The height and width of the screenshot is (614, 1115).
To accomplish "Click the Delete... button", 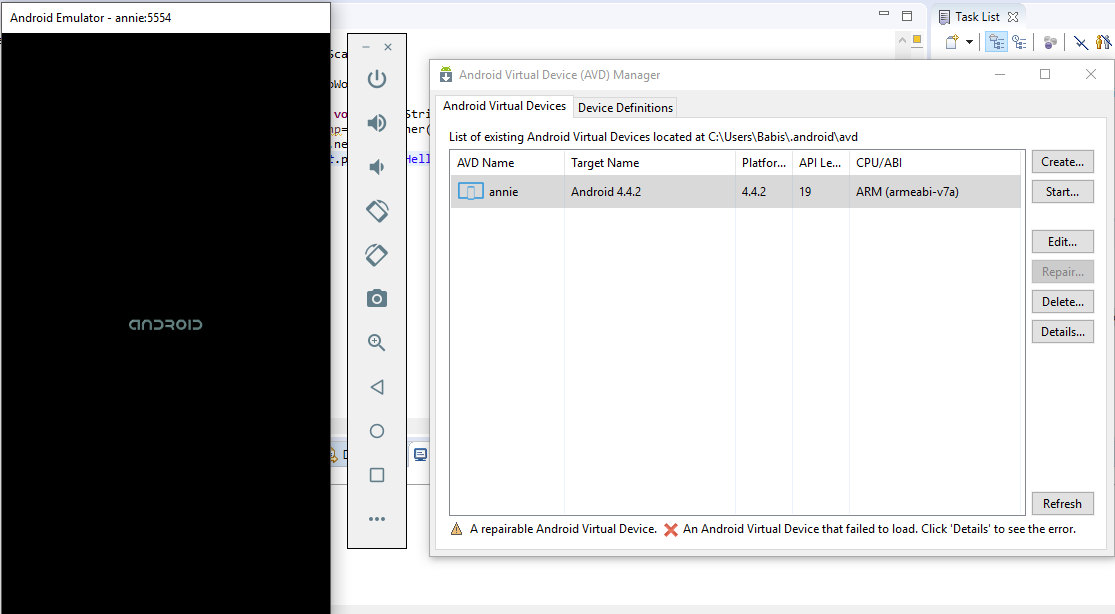I will 1062,302.
